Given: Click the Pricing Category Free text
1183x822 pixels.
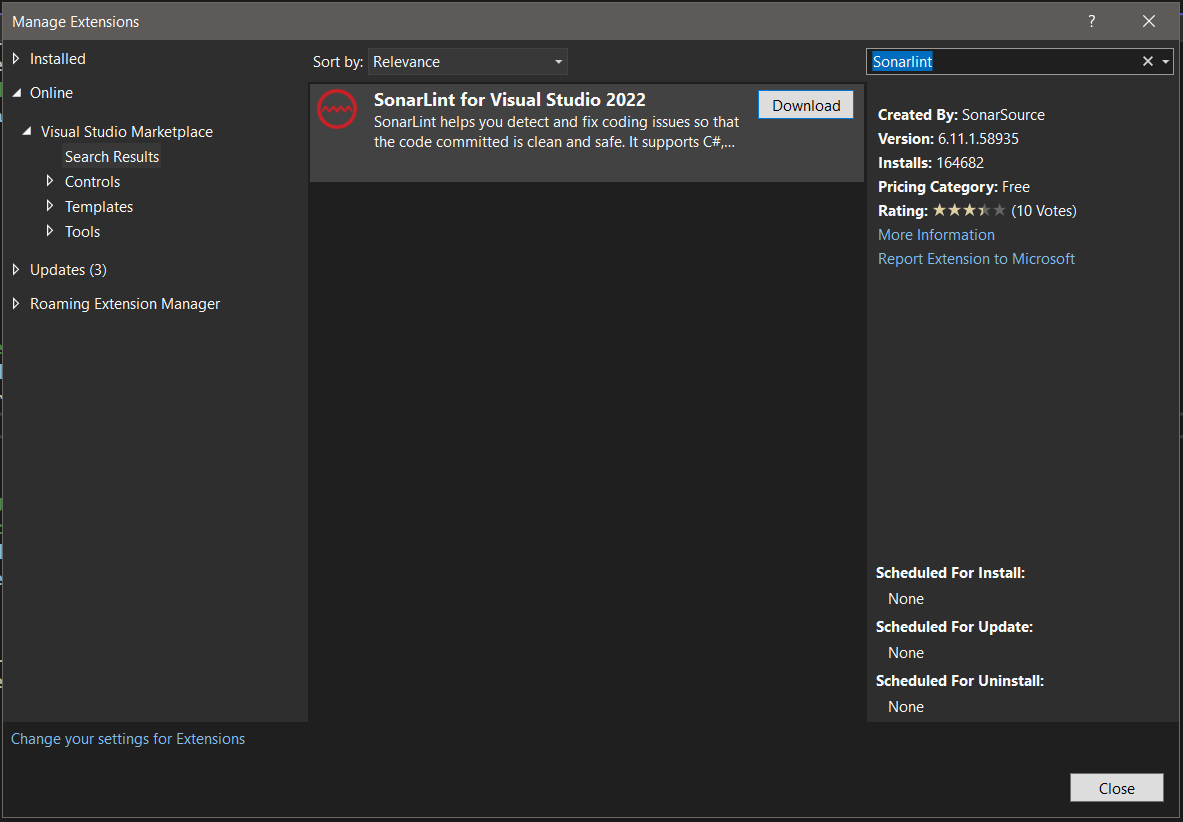Looking at the screenshot, I should [954, 187].
